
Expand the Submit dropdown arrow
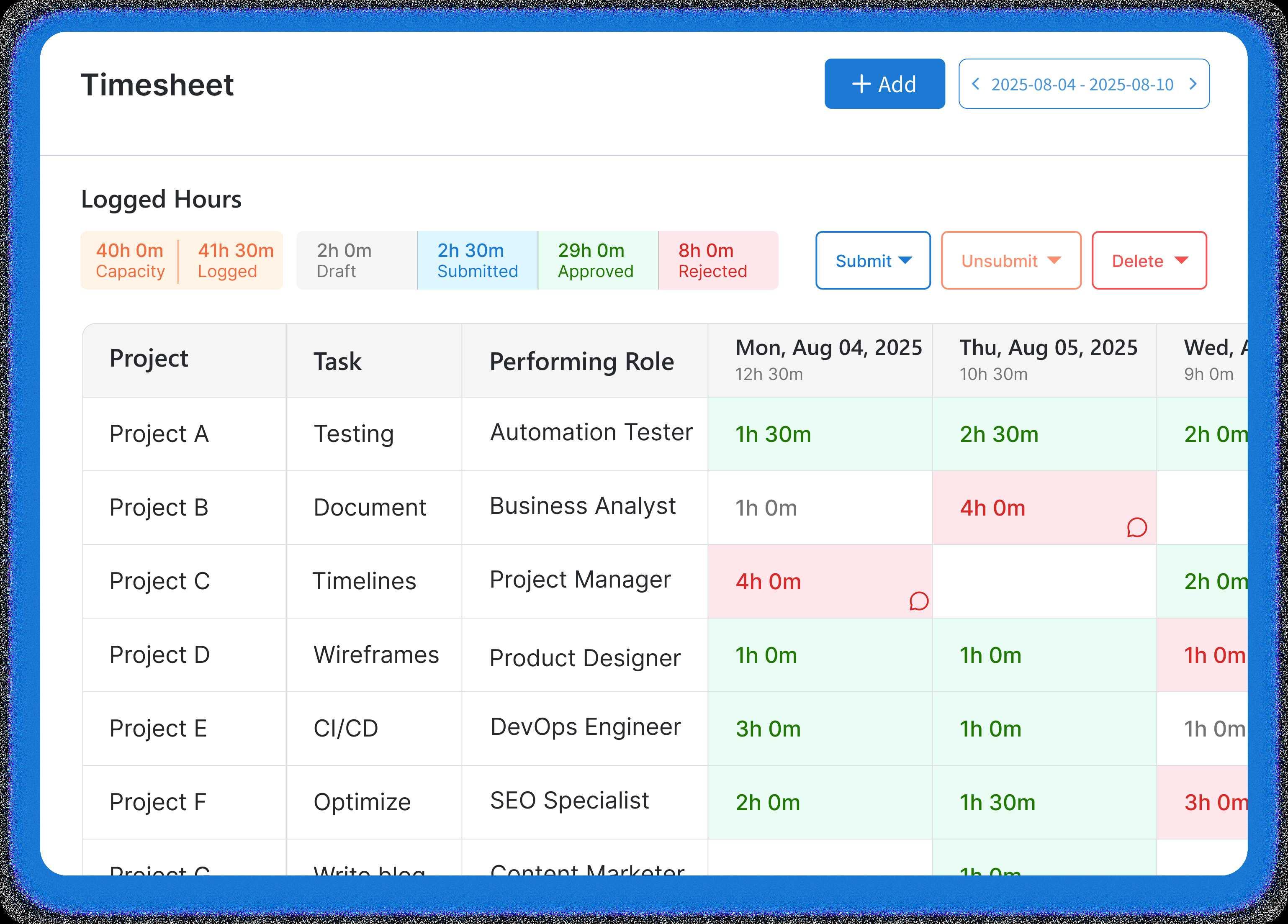click(x=905, y=260)
